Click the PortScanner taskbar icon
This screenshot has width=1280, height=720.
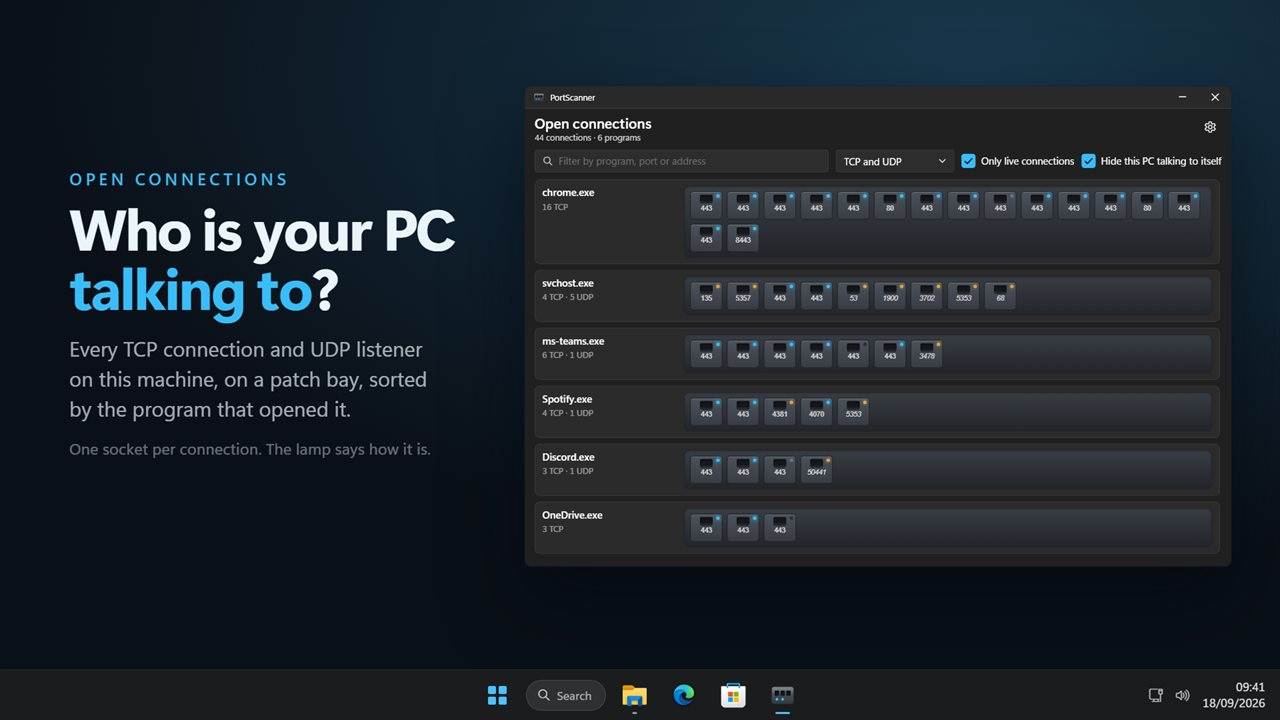(782, 695)
